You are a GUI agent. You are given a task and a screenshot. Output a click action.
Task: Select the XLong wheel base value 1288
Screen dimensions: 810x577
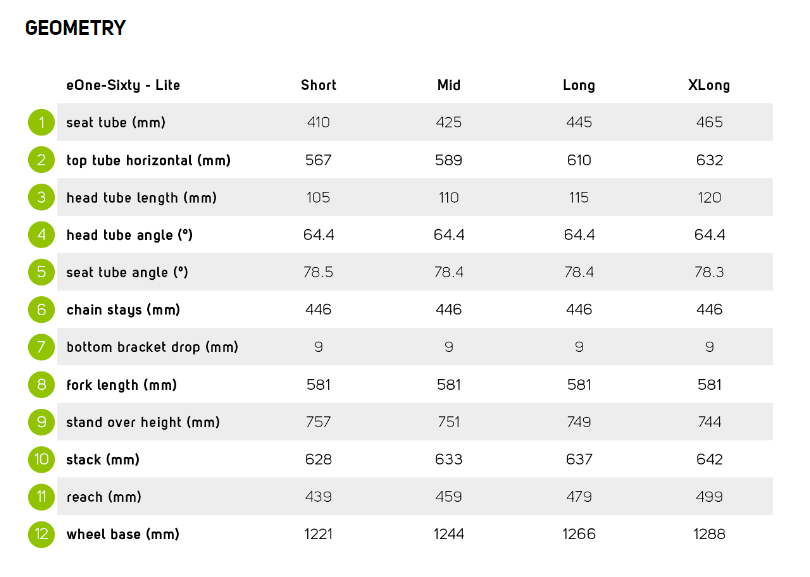click(709, 534)
